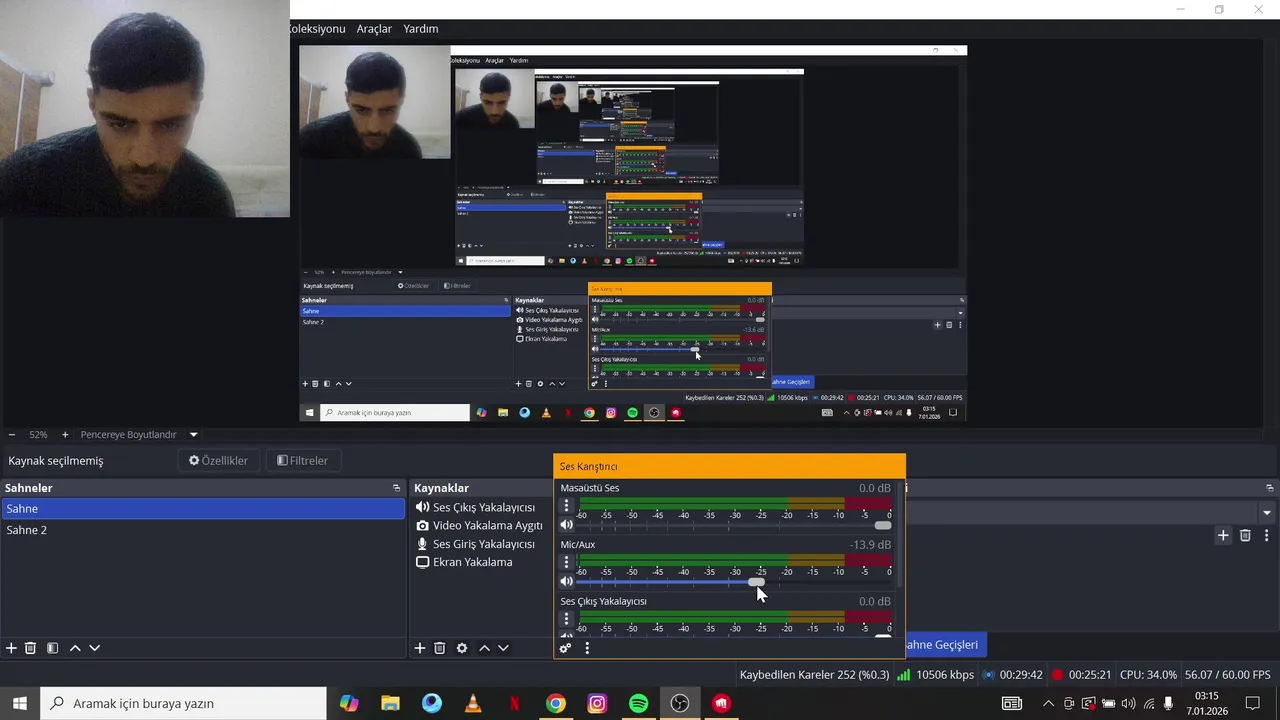
Task: Open scene filters icon in Sahneler toolbar
Action: click(53, 648)
